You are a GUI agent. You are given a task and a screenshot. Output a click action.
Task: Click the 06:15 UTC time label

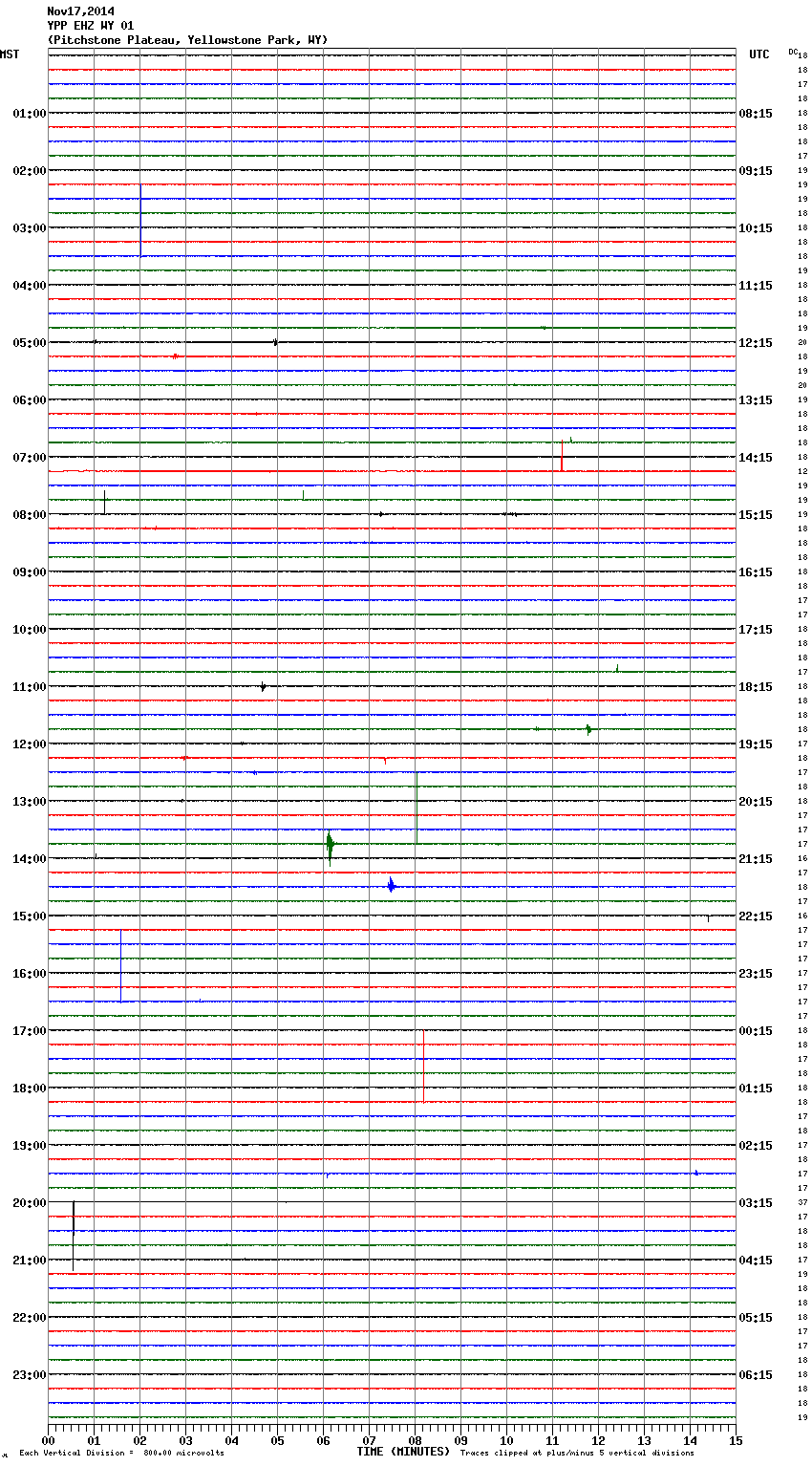(x=756, y=1375)
